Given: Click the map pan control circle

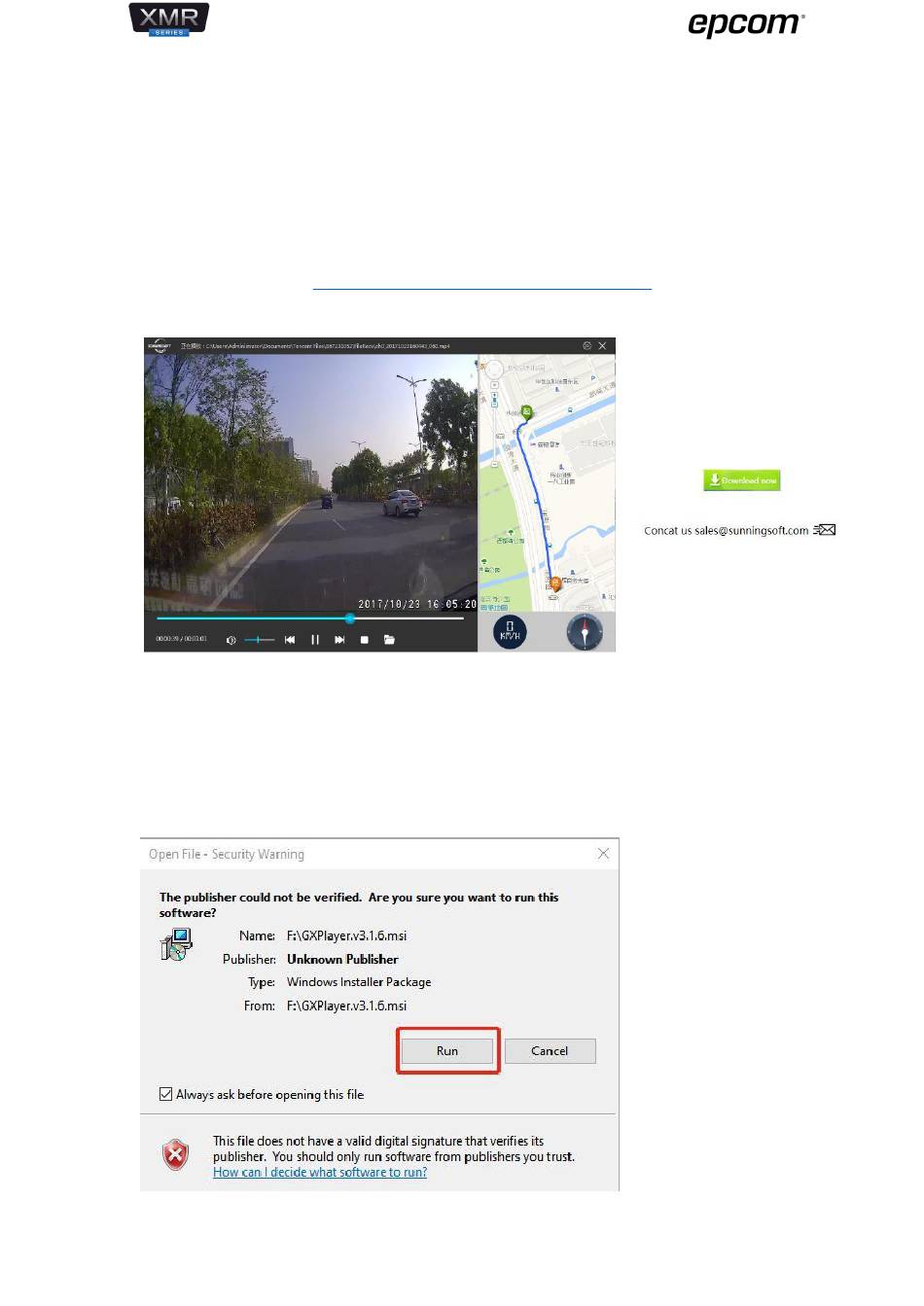Looking at the screenshot, I should (494, 371).
